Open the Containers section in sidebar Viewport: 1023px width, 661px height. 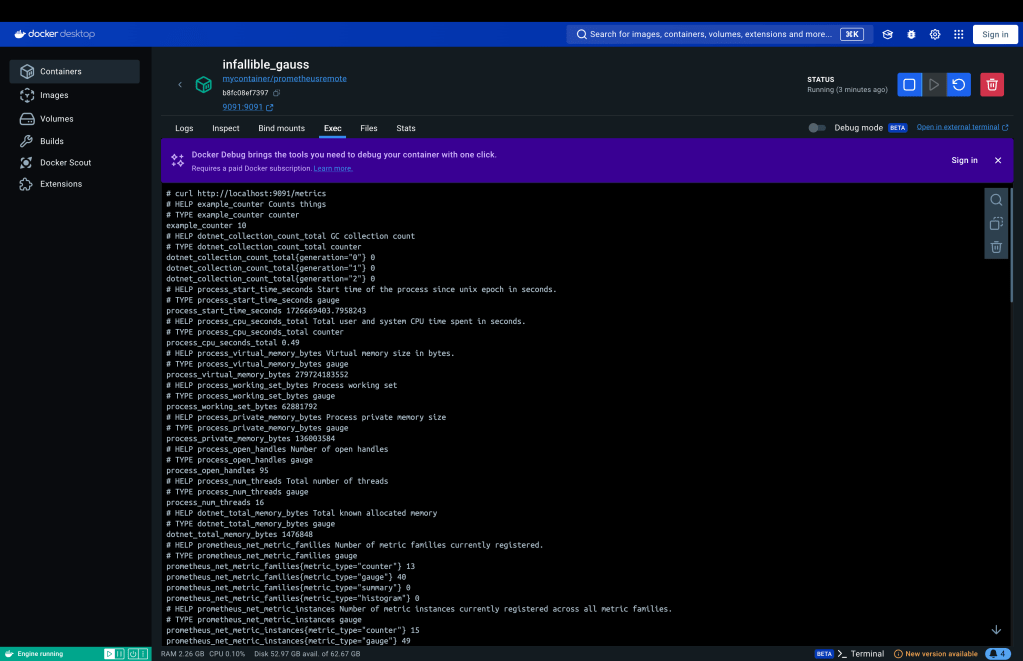(74, 71)
